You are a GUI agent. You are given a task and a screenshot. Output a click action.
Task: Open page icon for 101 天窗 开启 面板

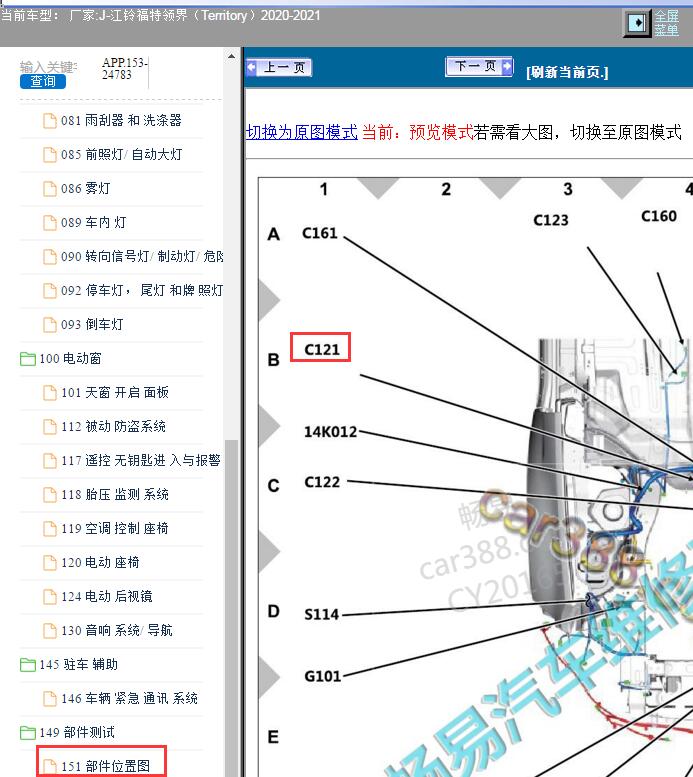[50, 392]
